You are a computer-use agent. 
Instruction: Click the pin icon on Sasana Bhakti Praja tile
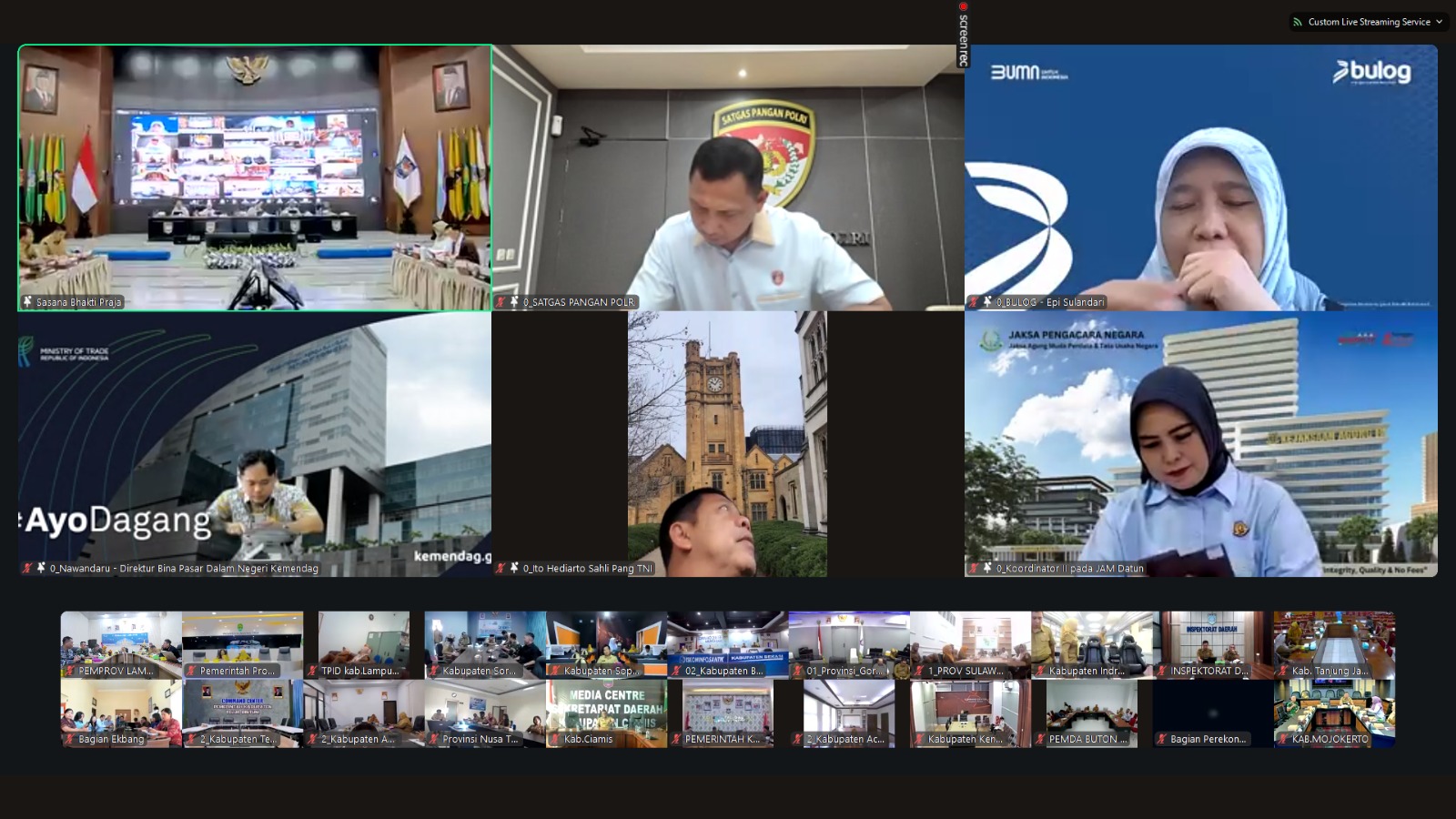coord(27,302)
